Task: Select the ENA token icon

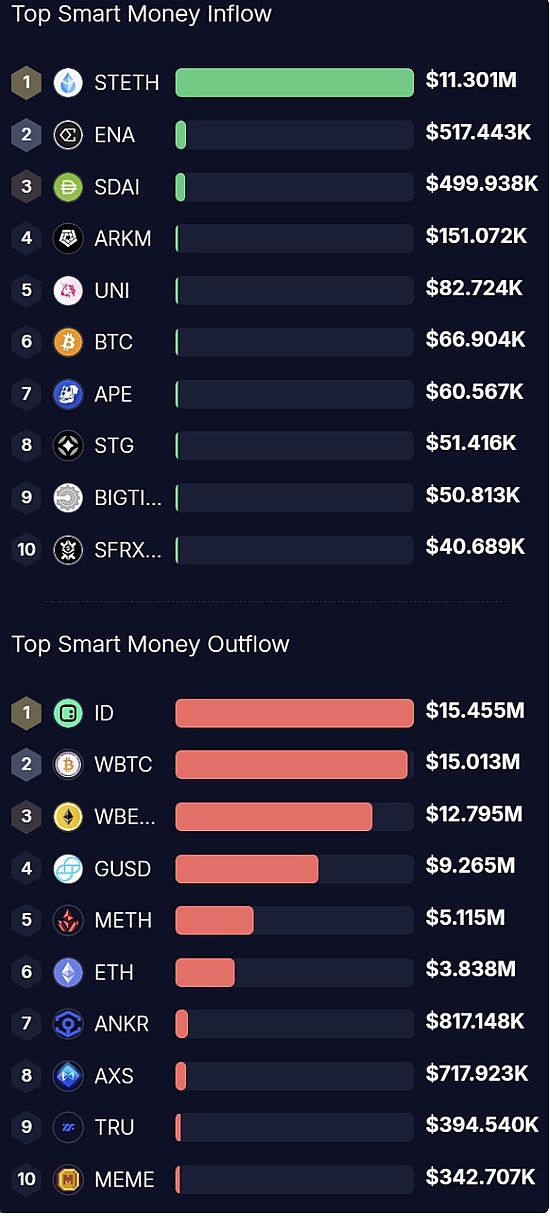Action: pyautogui.click(x=68, y=135)
